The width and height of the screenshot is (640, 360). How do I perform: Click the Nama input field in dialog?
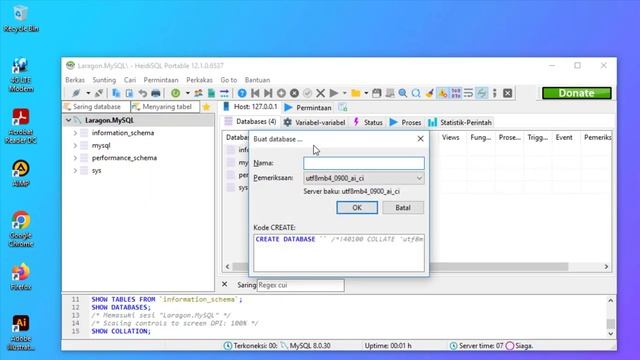[x=364, y=163]
